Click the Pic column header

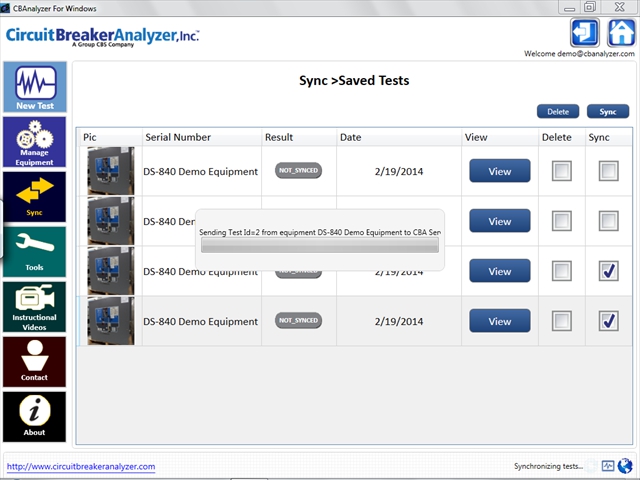coord(110,137)
